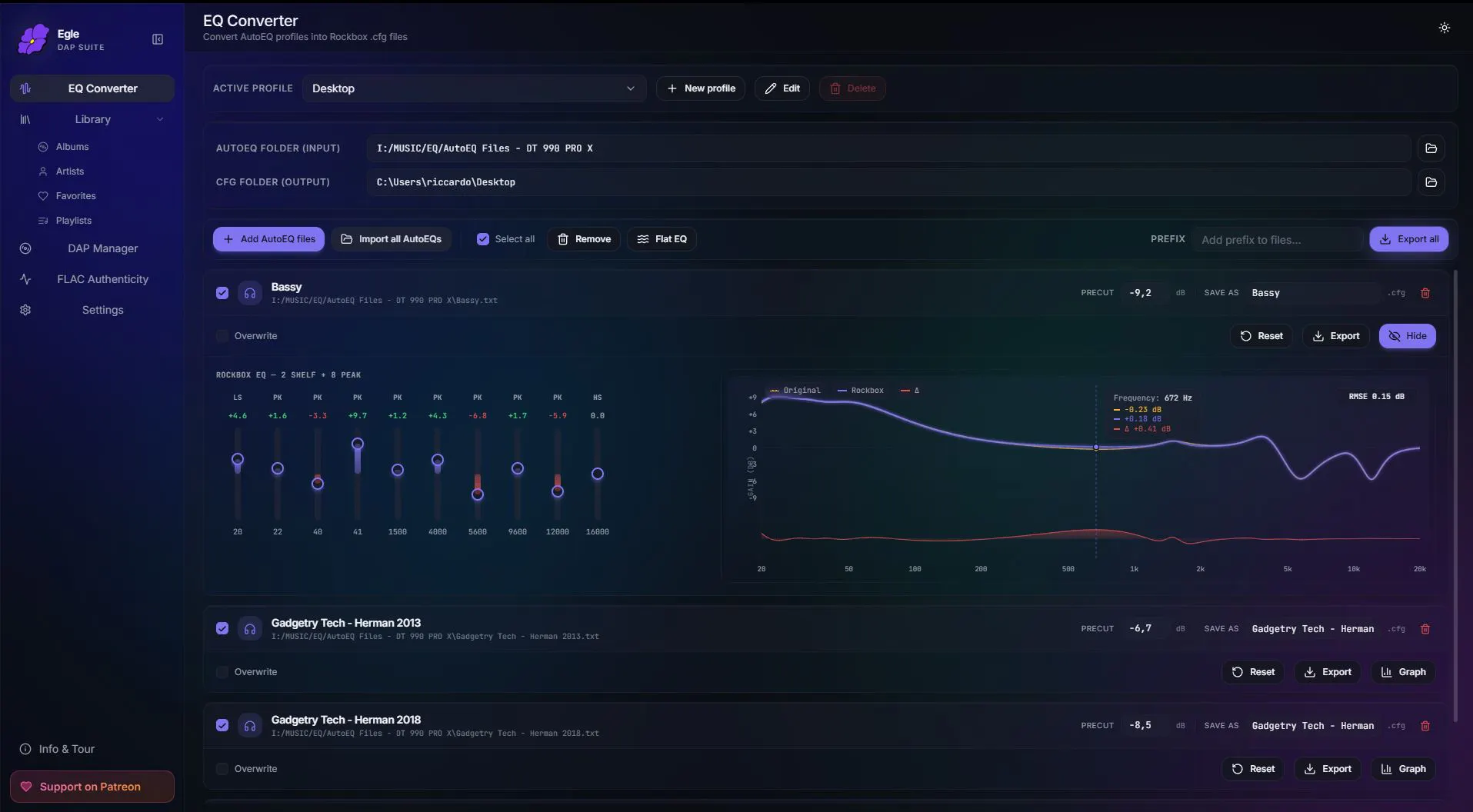Click the Info & Tour info icon
Viewport: 1473px width, 812px height.
[x=25, y=749]
